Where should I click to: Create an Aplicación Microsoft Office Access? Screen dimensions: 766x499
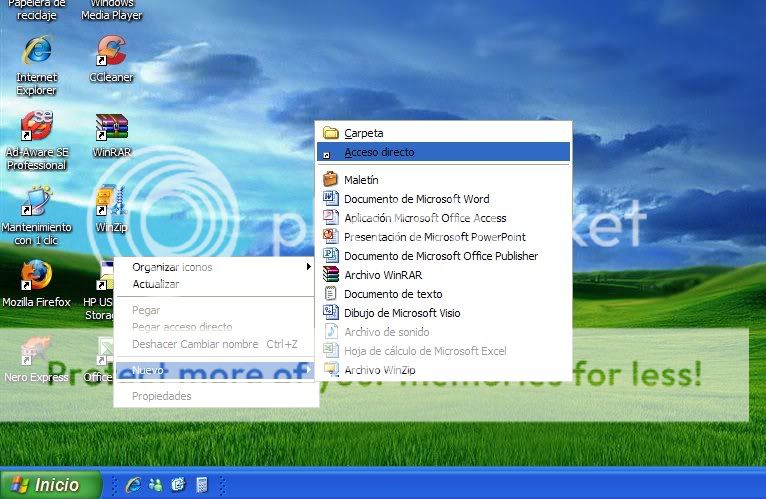pos(444,217)
